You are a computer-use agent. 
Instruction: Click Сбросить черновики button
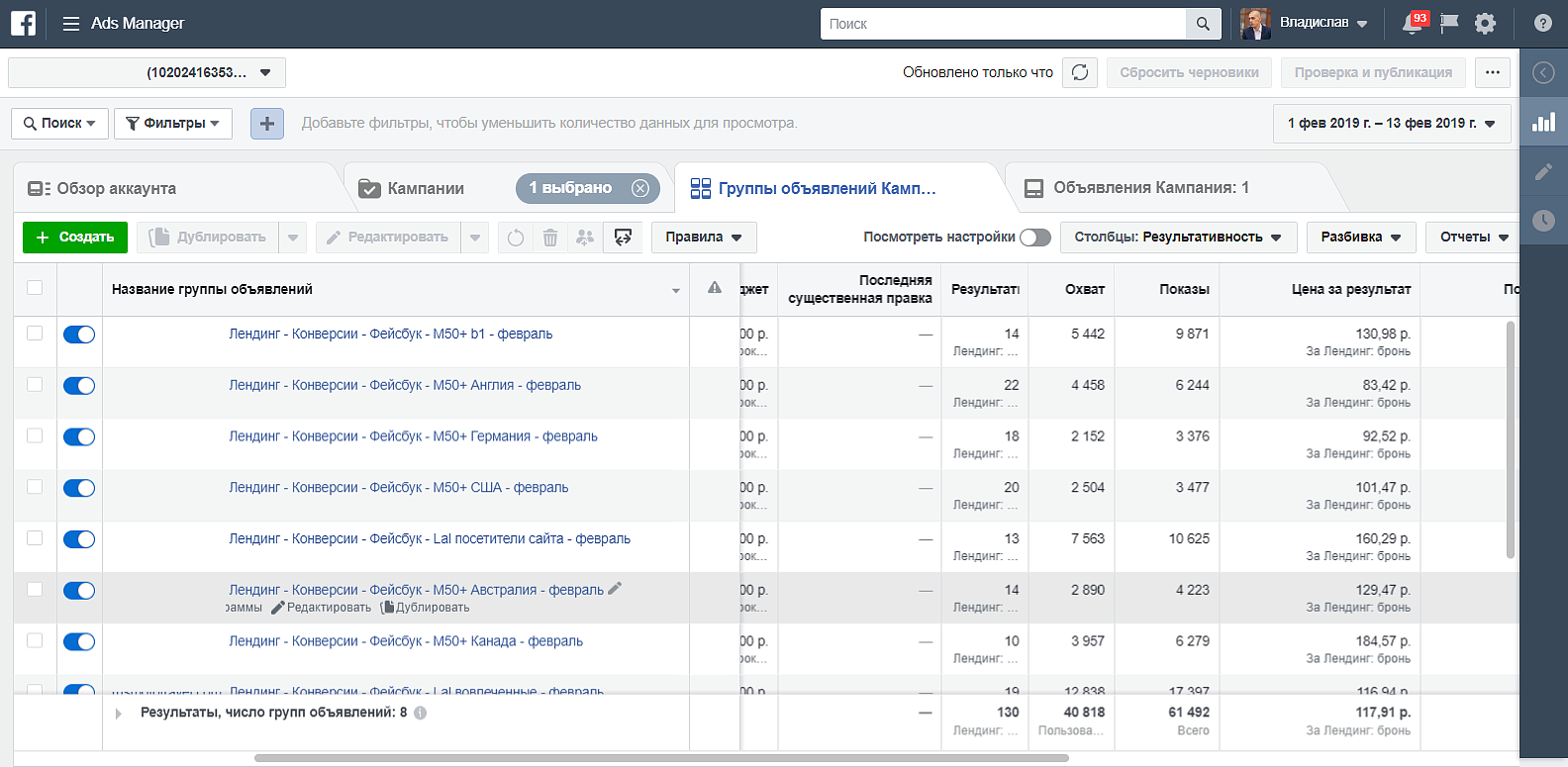pyautogui.click(x=1189, y=72)
